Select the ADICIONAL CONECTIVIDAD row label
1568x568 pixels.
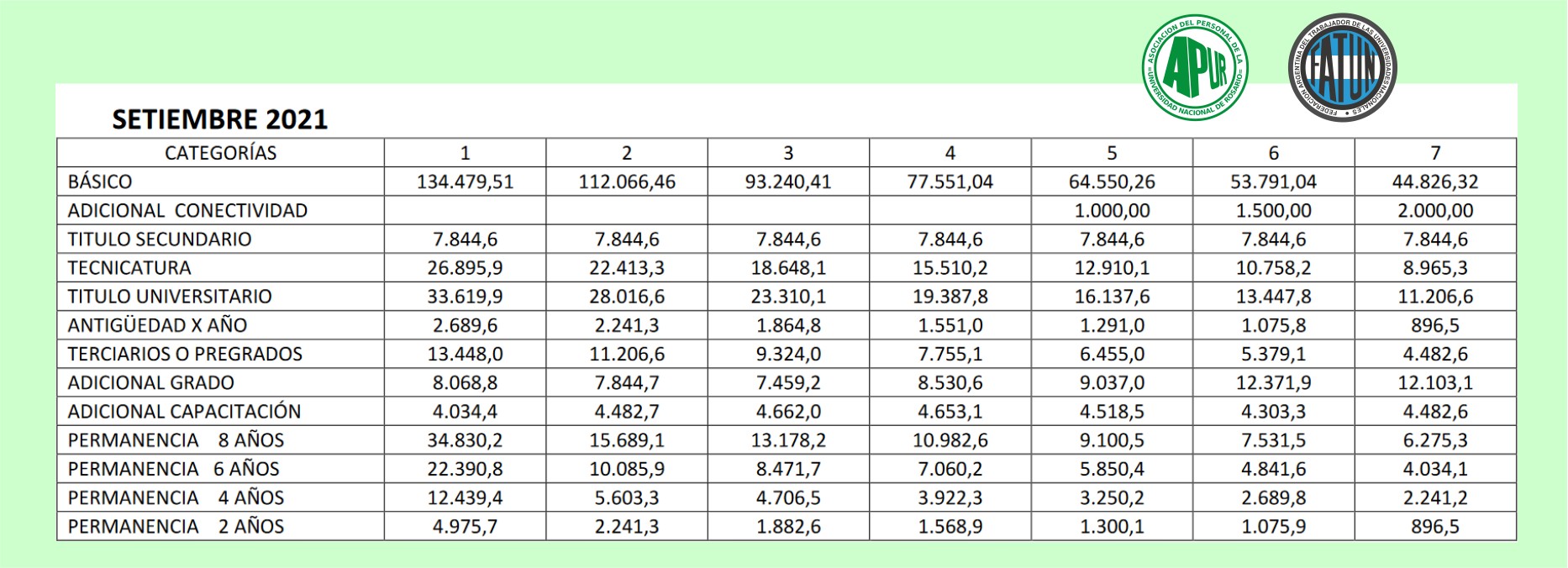click(187, 210)
